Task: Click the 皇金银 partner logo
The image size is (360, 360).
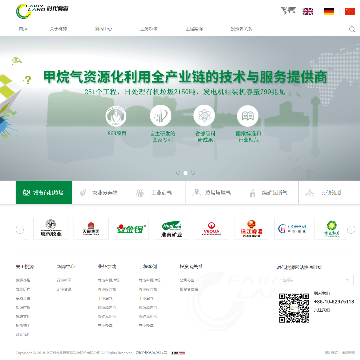Action: click(131, 229)
